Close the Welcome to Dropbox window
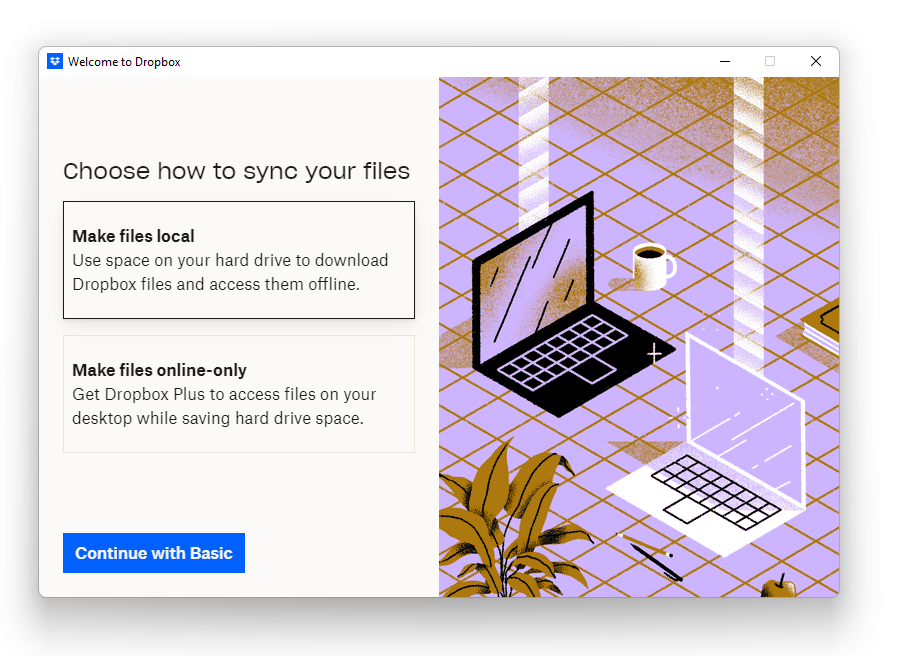 tap(815, 61)
